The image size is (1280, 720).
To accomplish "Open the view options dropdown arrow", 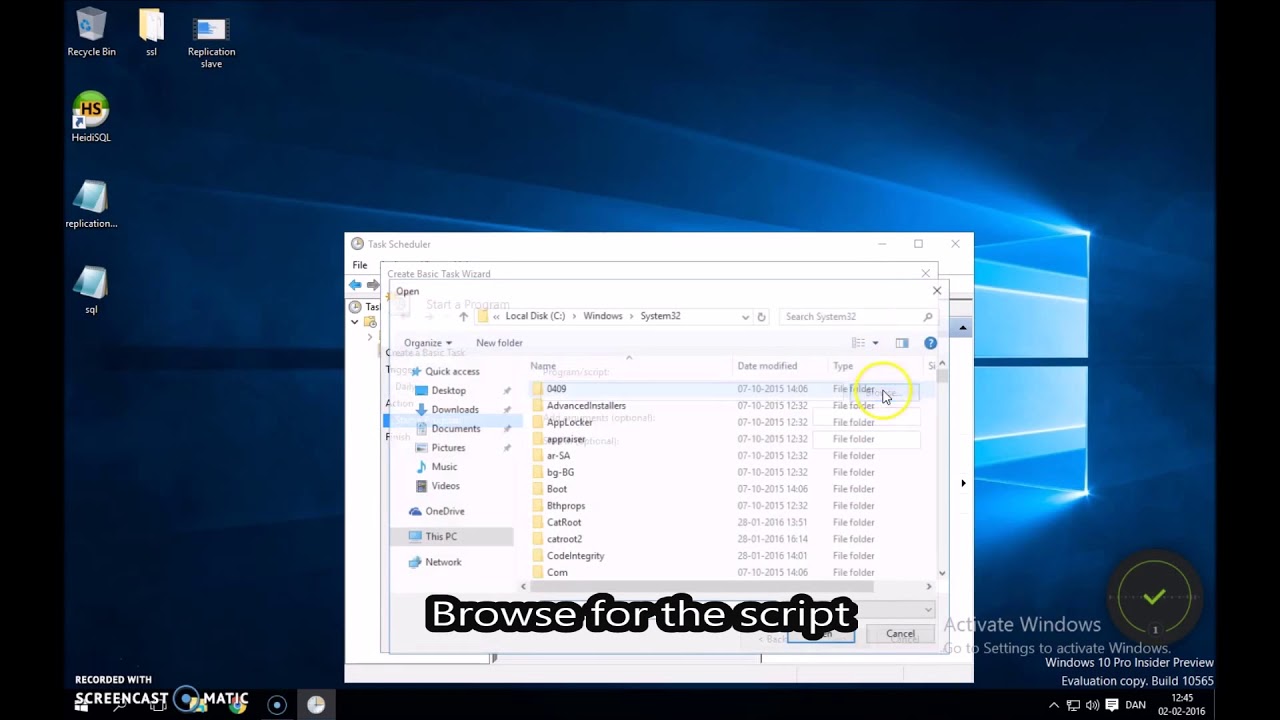I will point(875,343).
